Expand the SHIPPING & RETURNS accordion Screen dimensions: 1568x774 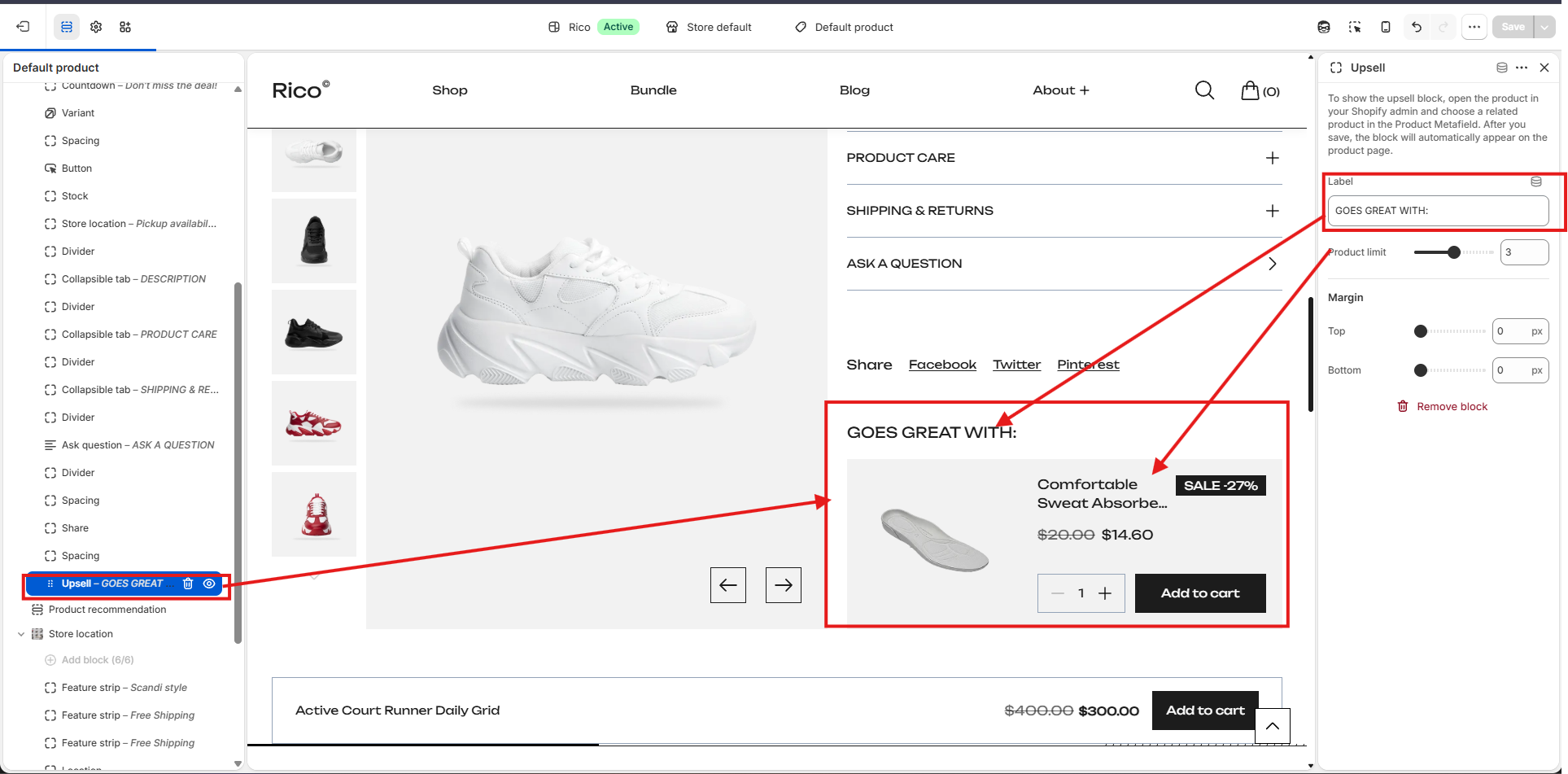pos(1273,211)
